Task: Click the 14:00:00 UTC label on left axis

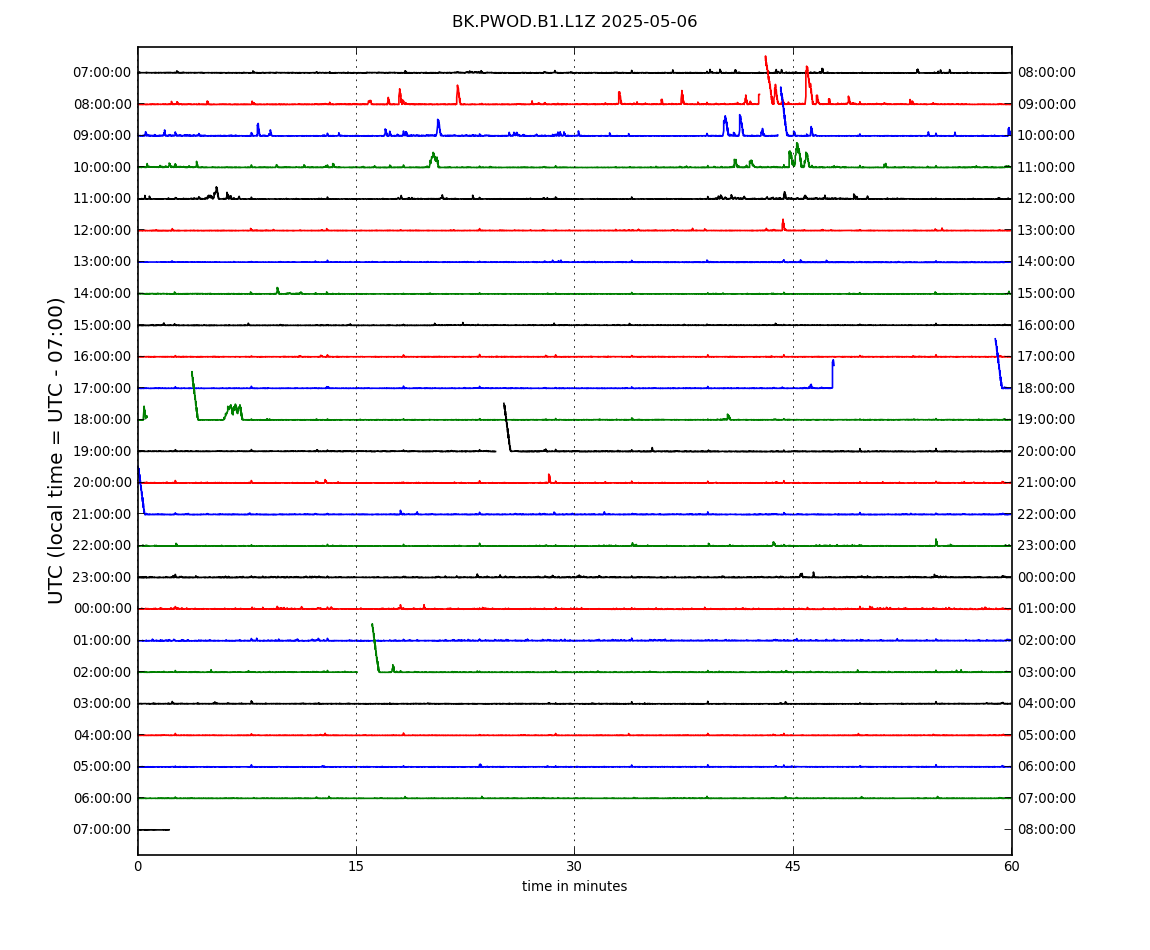Action: click(x=102, y=293)
